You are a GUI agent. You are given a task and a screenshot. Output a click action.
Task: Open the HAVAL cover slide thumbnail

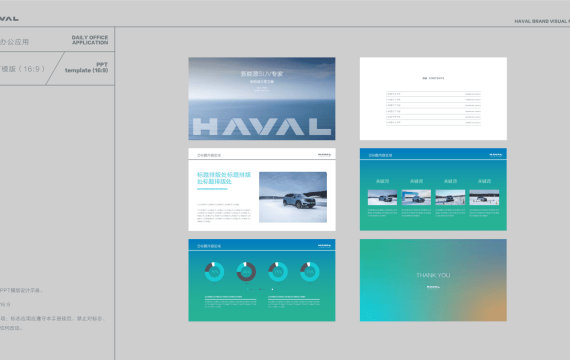[x=262, y=99]
